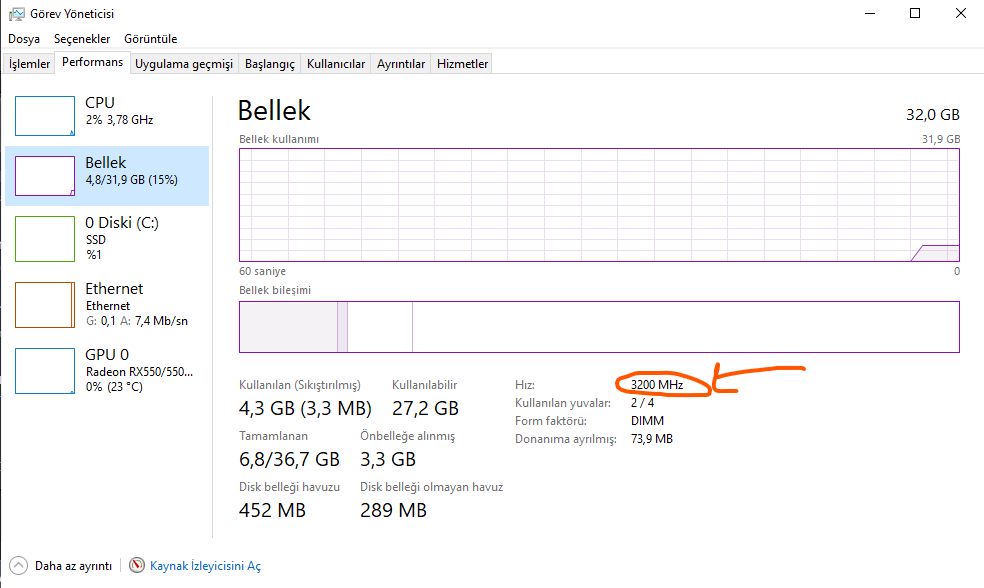Click the Bellek bileşimi composition bar
This screenshot has width=984, height=588.
pos(599,327)
